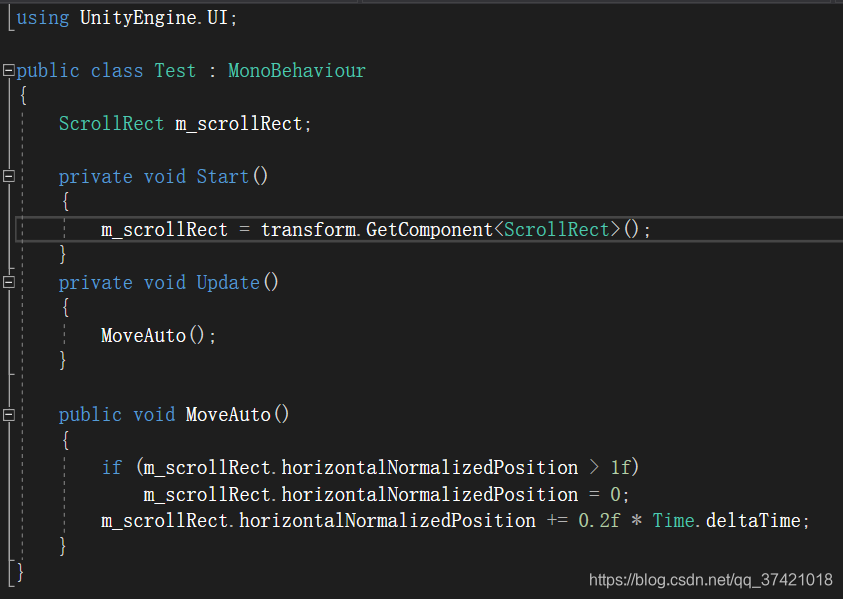
Task: Click the 0.2f value in the increment line
Action: 599,520
